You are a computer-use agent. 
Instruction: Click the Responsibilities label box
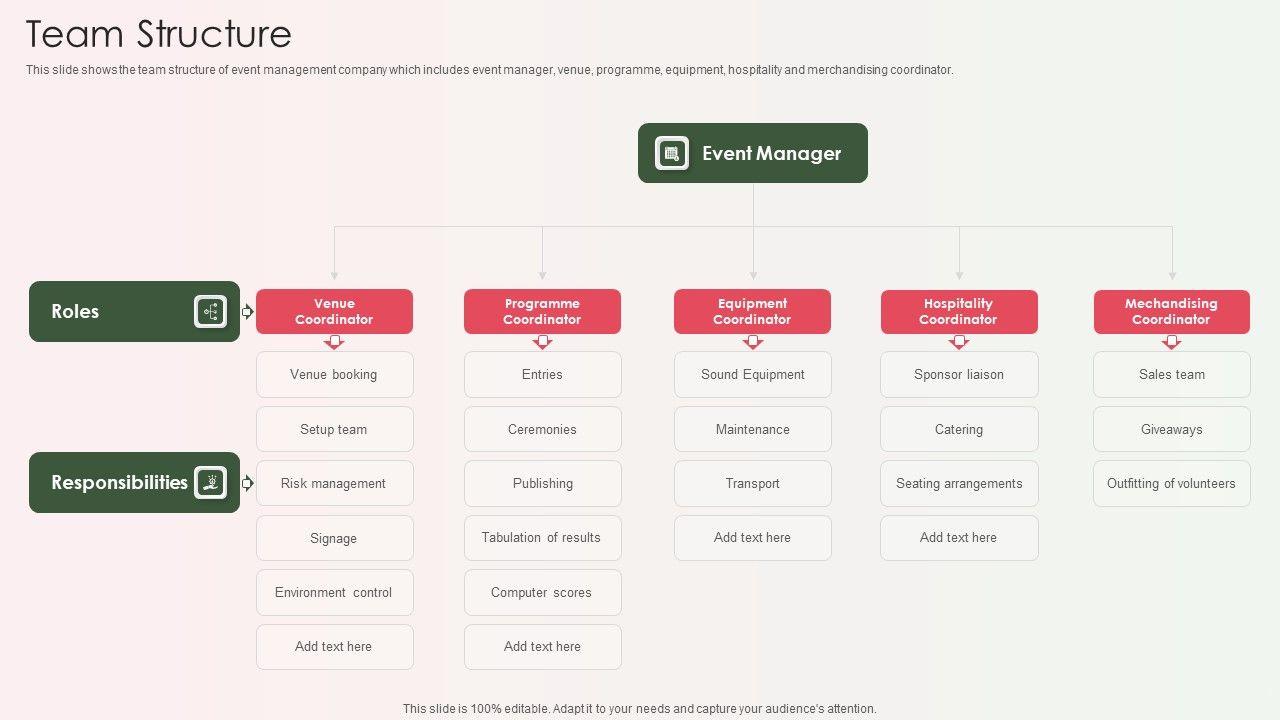[x=134, y=483]
